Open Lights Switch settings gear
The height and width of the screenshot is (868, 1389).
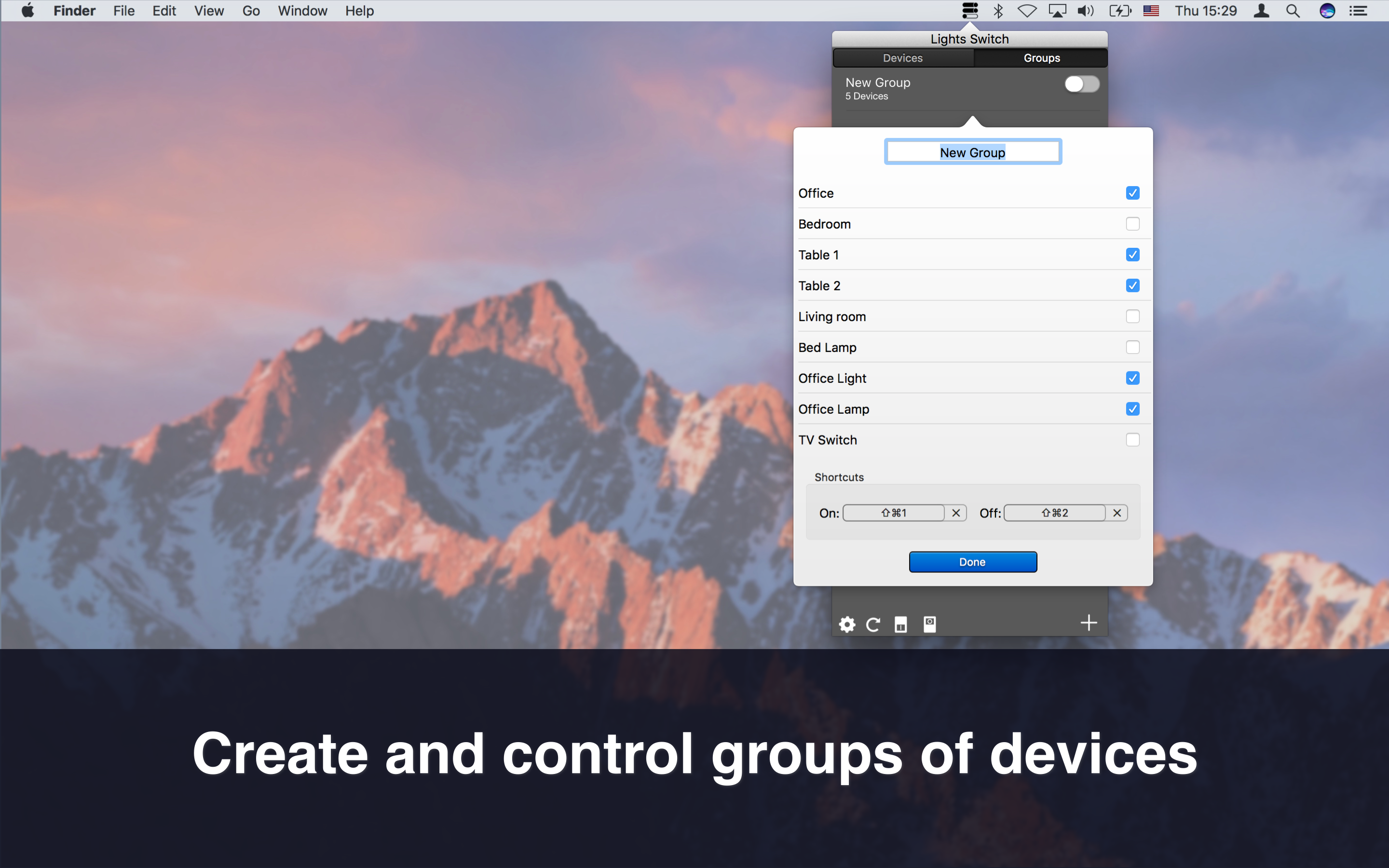click(846, 624)
